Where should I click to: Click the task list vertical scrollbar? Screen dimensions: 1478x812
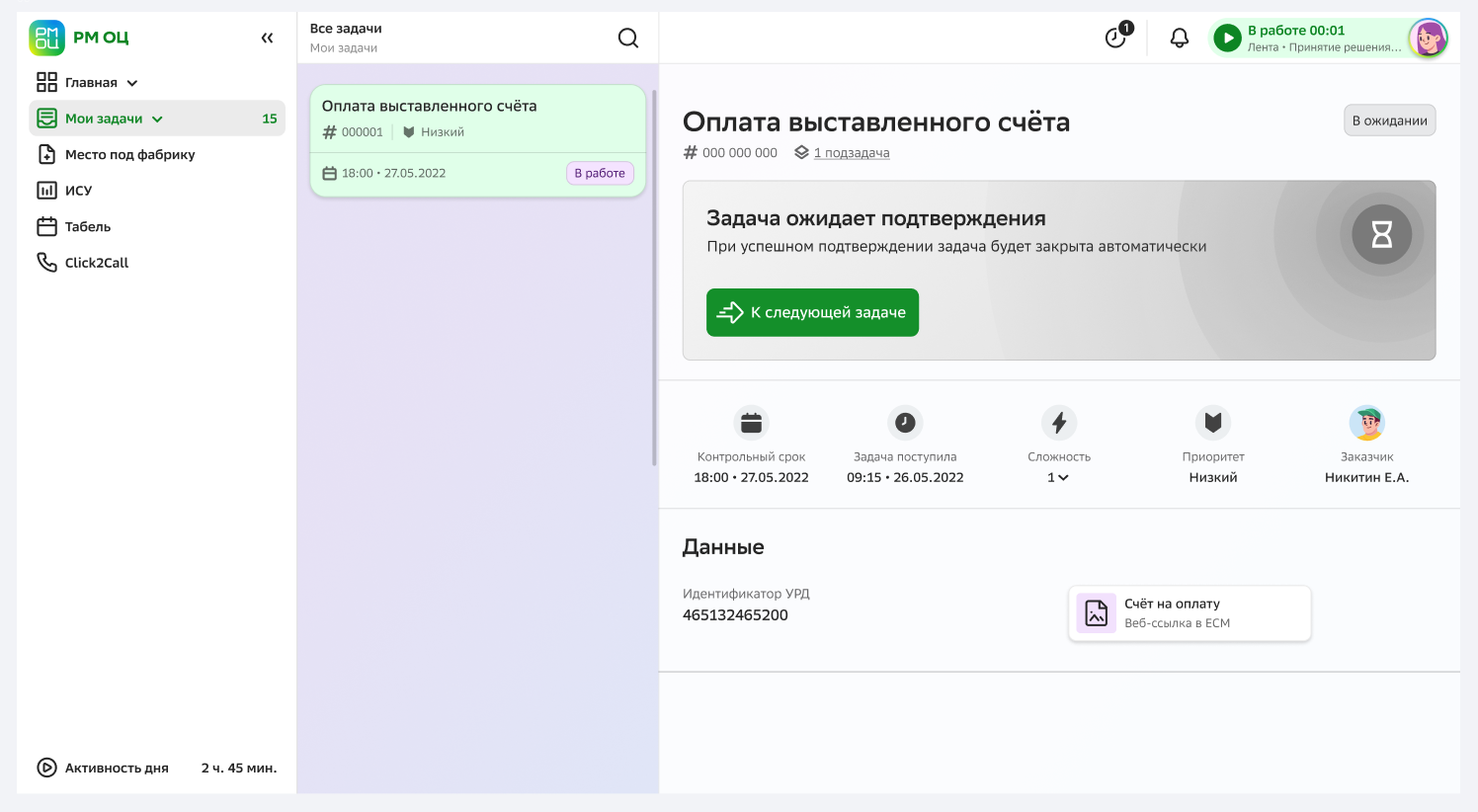tap(654, 277)
